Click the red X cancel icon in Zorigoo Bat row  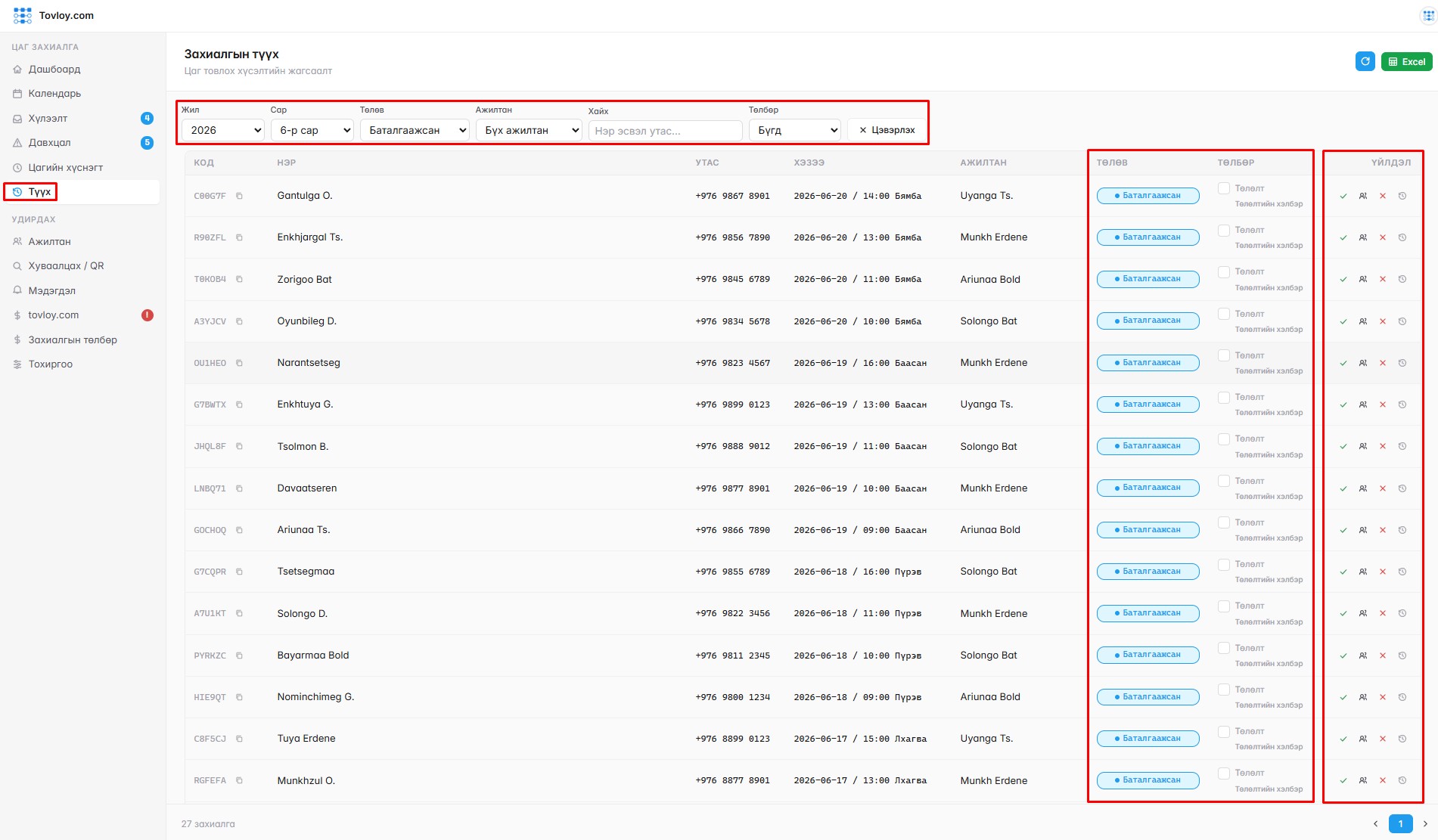pos(1383,279)
